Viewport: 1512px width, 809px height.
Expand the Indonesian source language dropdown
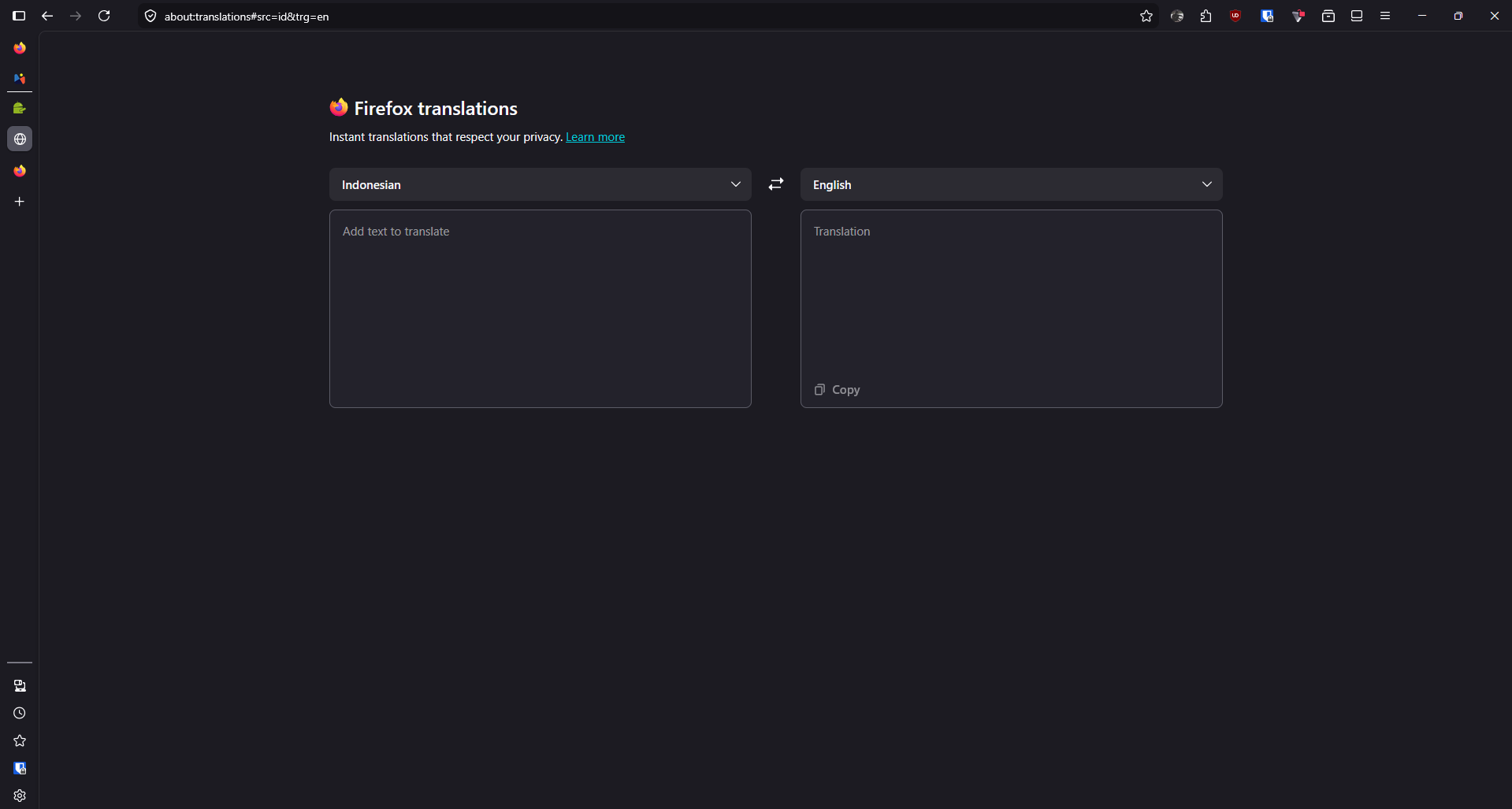pyautogui.click(x=540, y=184)
